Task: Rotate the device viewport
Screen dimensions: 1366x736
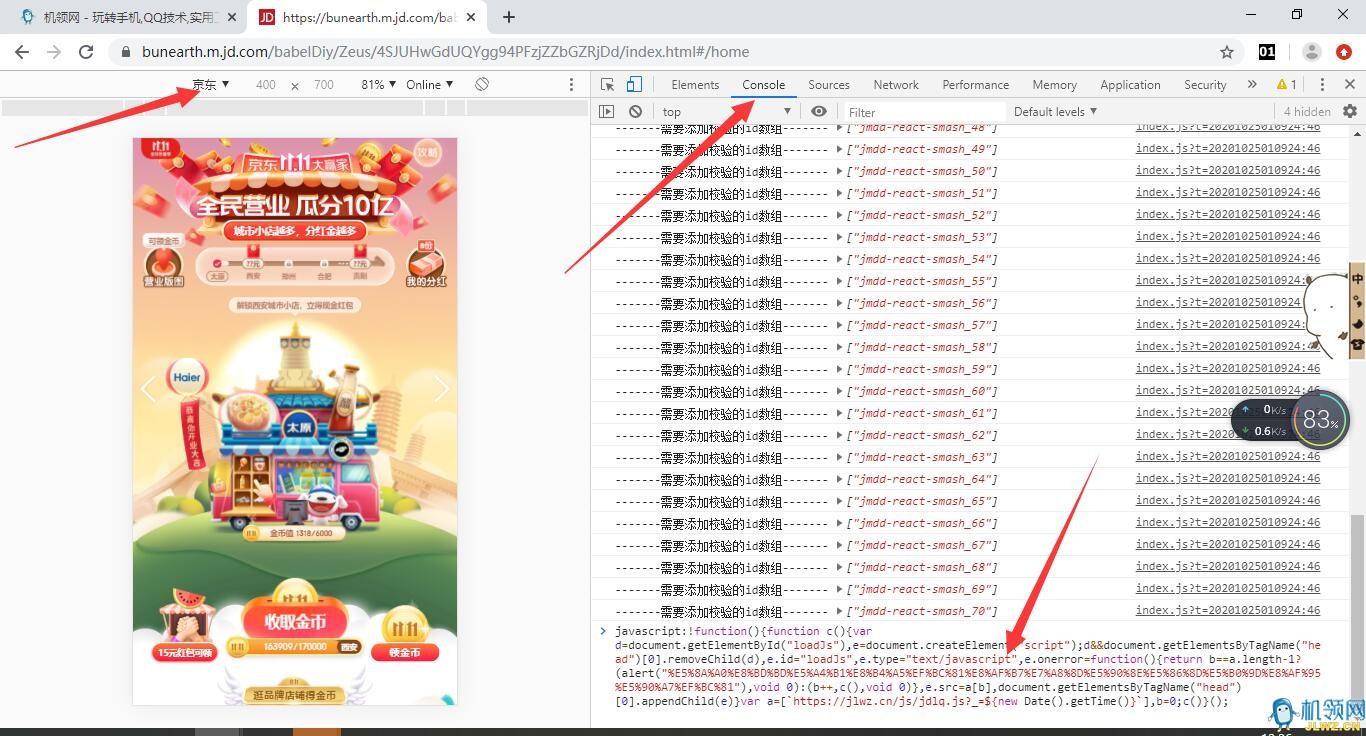Action: tap(482, 85)
